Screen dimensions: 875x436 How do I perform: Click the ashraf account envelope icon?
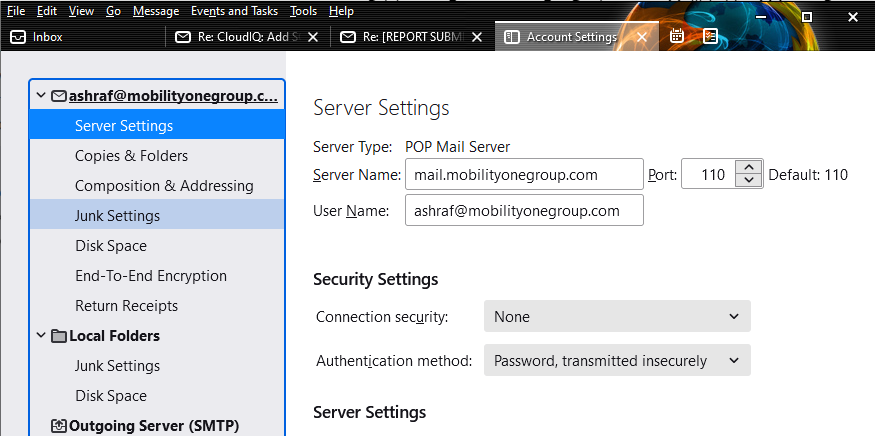tap(59, 96)
